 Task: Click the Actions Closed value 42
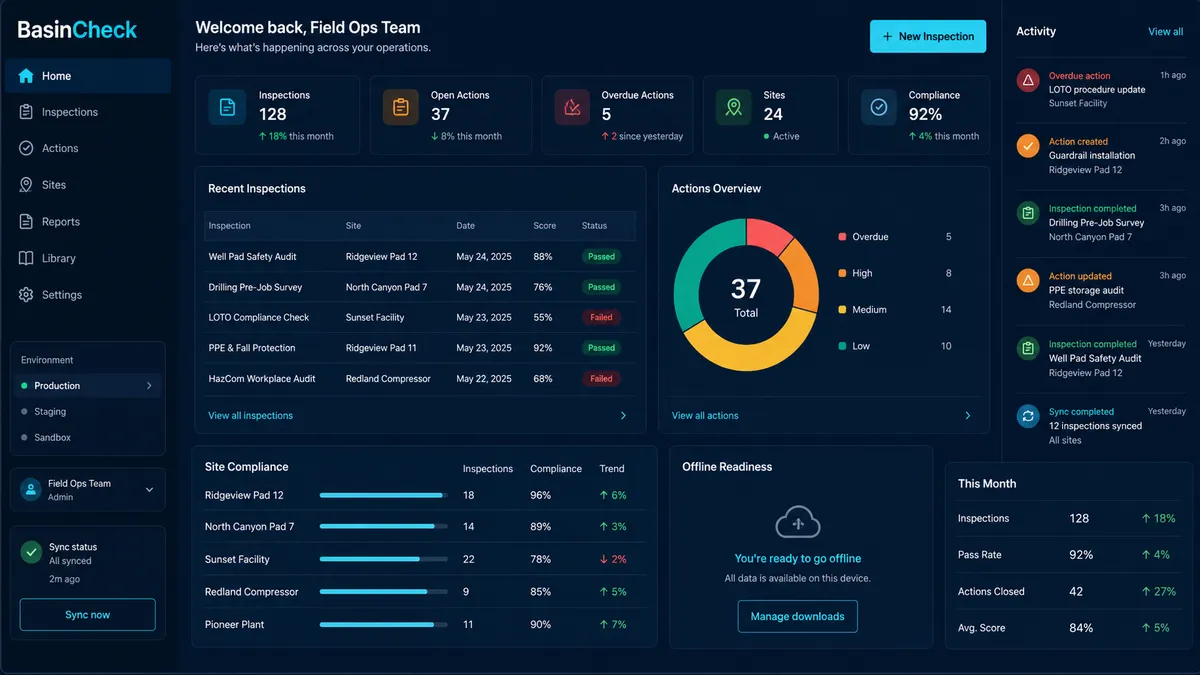[1076, 591]
